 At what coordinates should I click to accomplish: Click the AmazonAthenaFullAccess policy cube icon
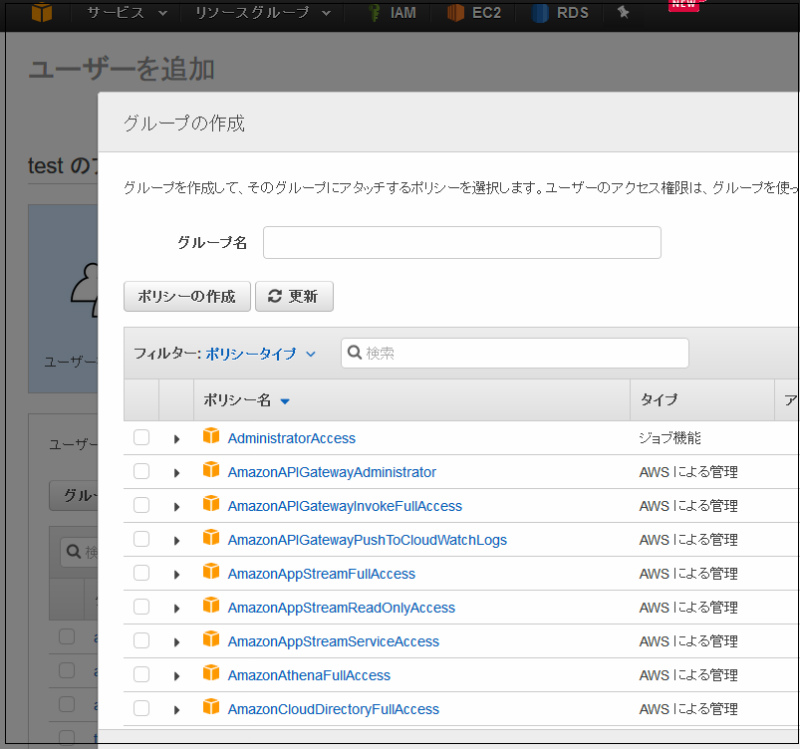pyautogui.click(x=211, y=674)
